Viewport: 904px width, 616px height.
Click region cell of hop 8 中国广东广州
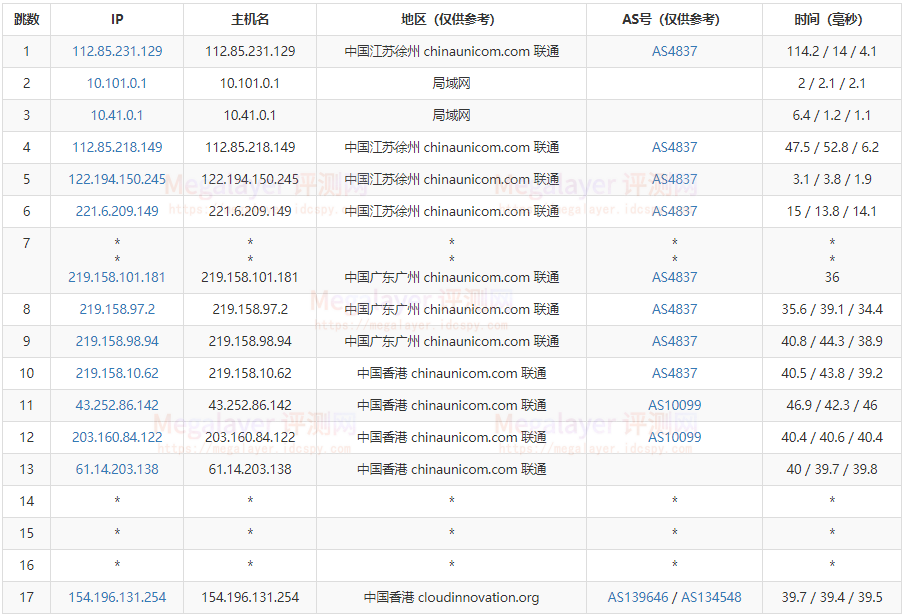pos(451,309)
